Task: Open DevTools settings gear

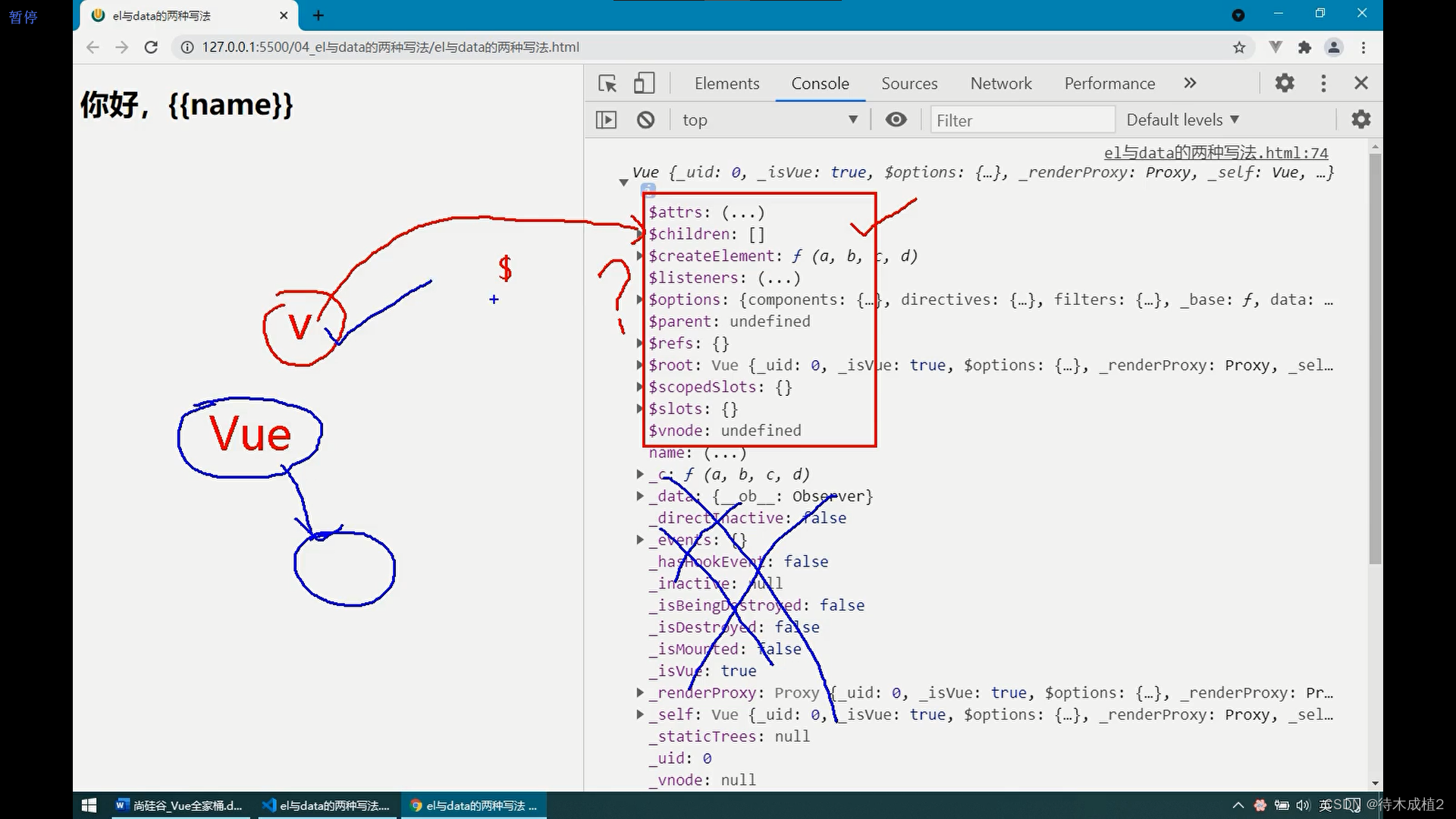Action: coord(1285,83)
